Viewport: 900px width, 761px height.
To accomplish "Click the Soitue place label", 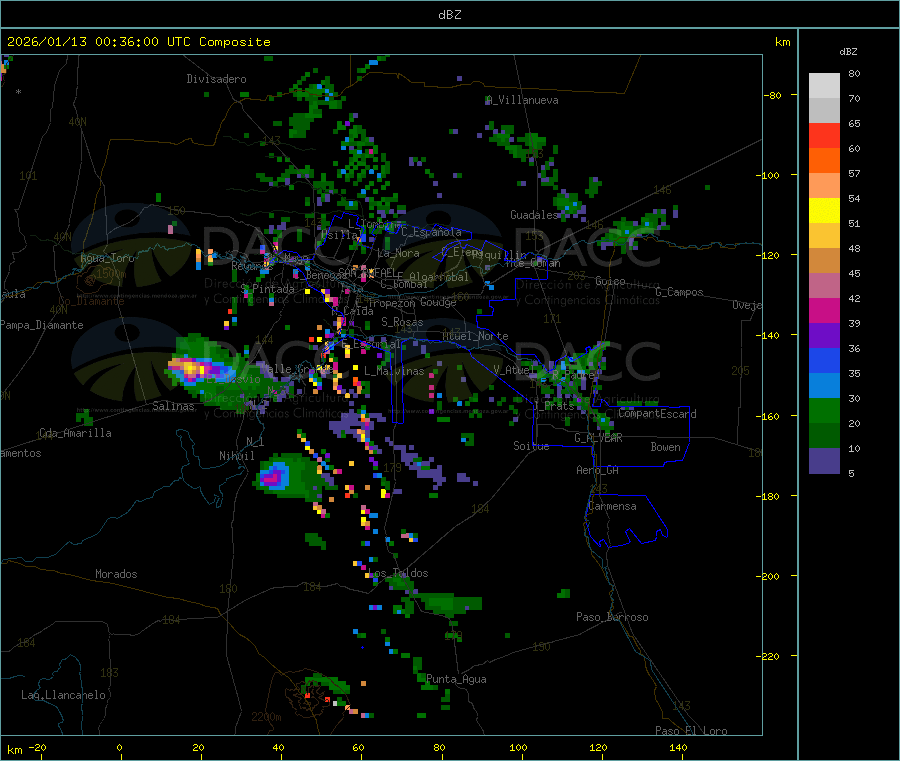I will (531, 446).
